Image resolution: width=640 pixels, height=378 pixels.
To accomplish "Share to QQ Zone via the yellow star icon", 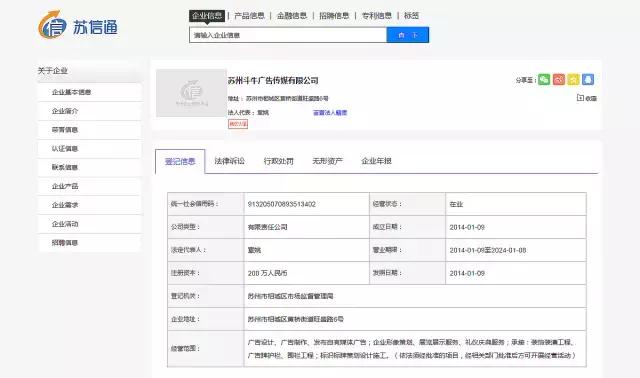I will click(x=573, y=80).
